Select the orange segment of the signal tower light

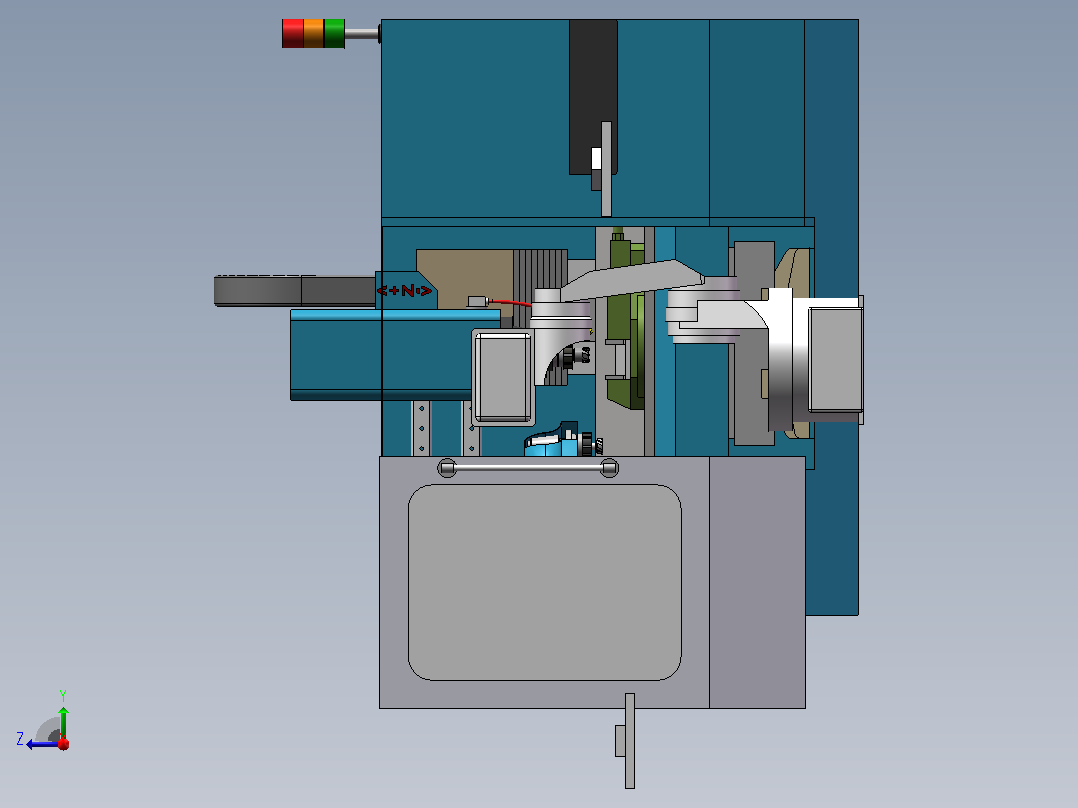click(314, 34)
